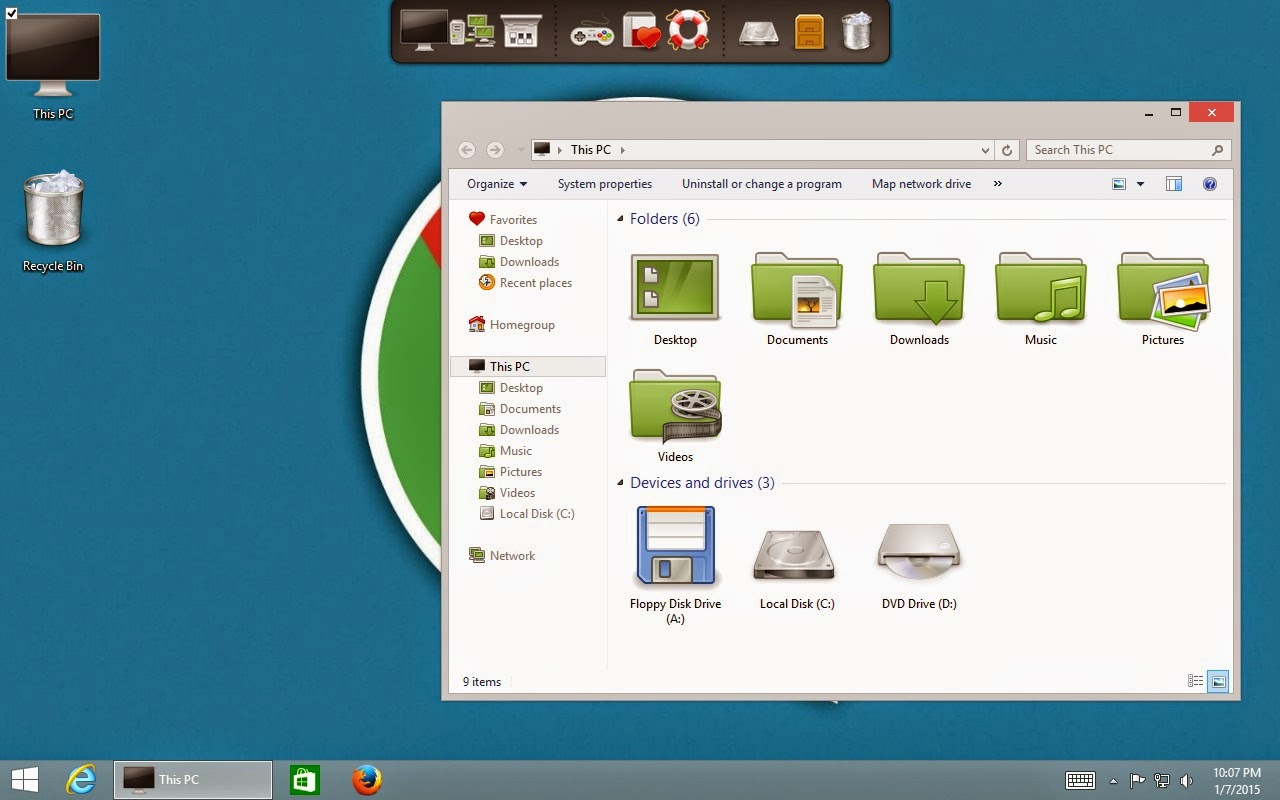Select the Videos folder icon
Screen dimensions: 1280x800
point(675,405)
